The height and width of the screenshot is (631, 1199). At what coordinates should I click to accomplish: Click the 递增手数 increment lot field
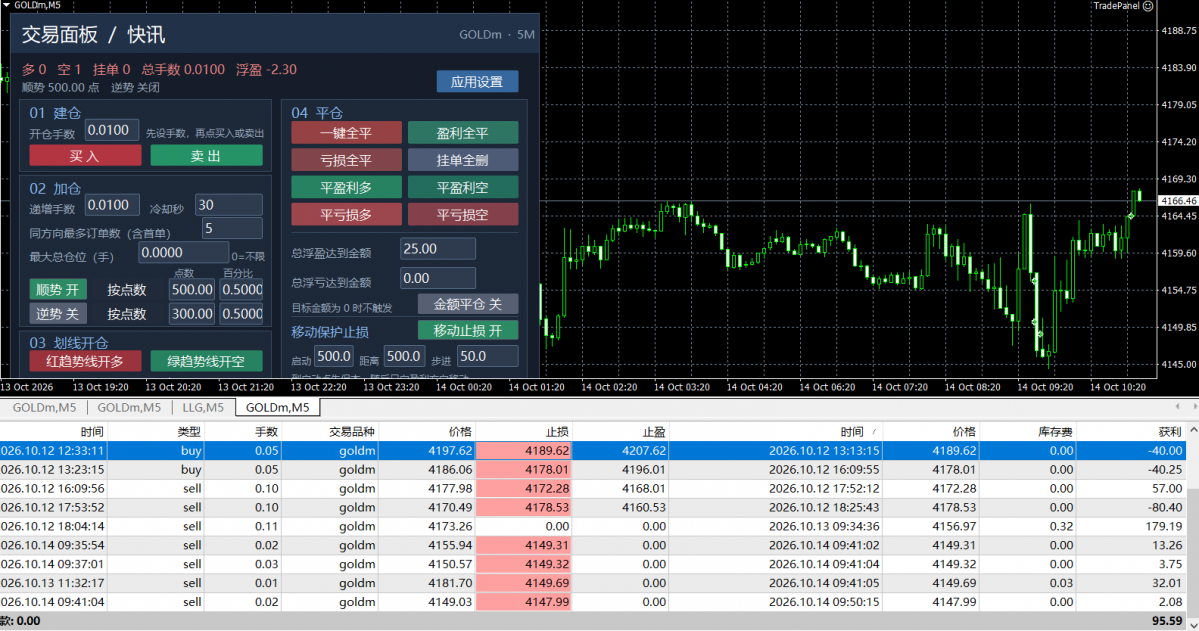[x=112, y=205]
